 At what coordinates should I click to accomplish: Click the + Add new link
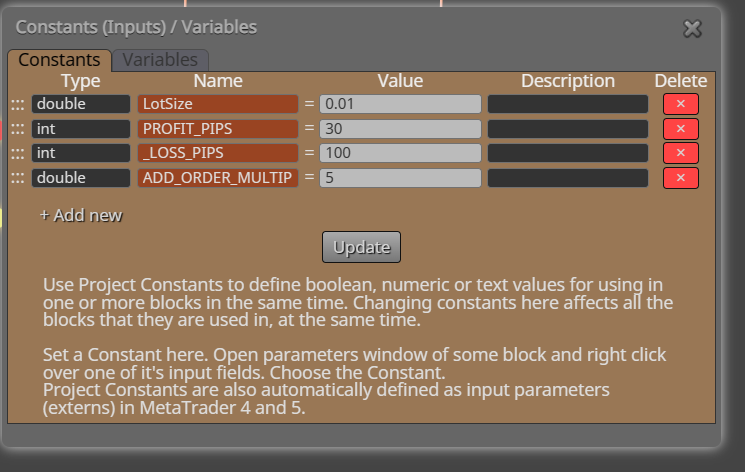coord(81,215)
